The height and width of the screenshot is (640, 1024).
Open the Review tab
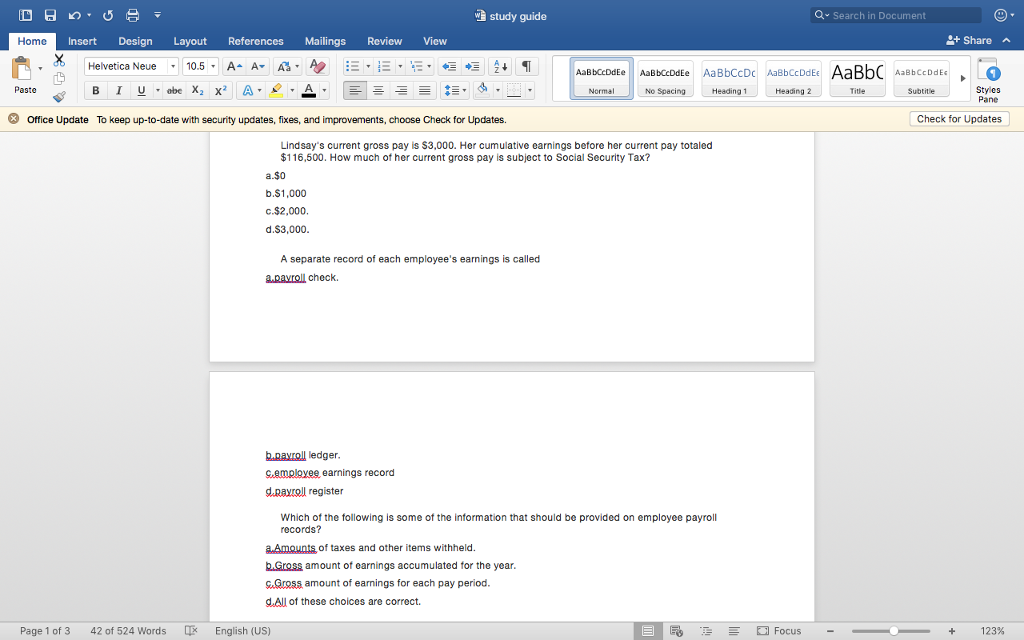[385, 41]
